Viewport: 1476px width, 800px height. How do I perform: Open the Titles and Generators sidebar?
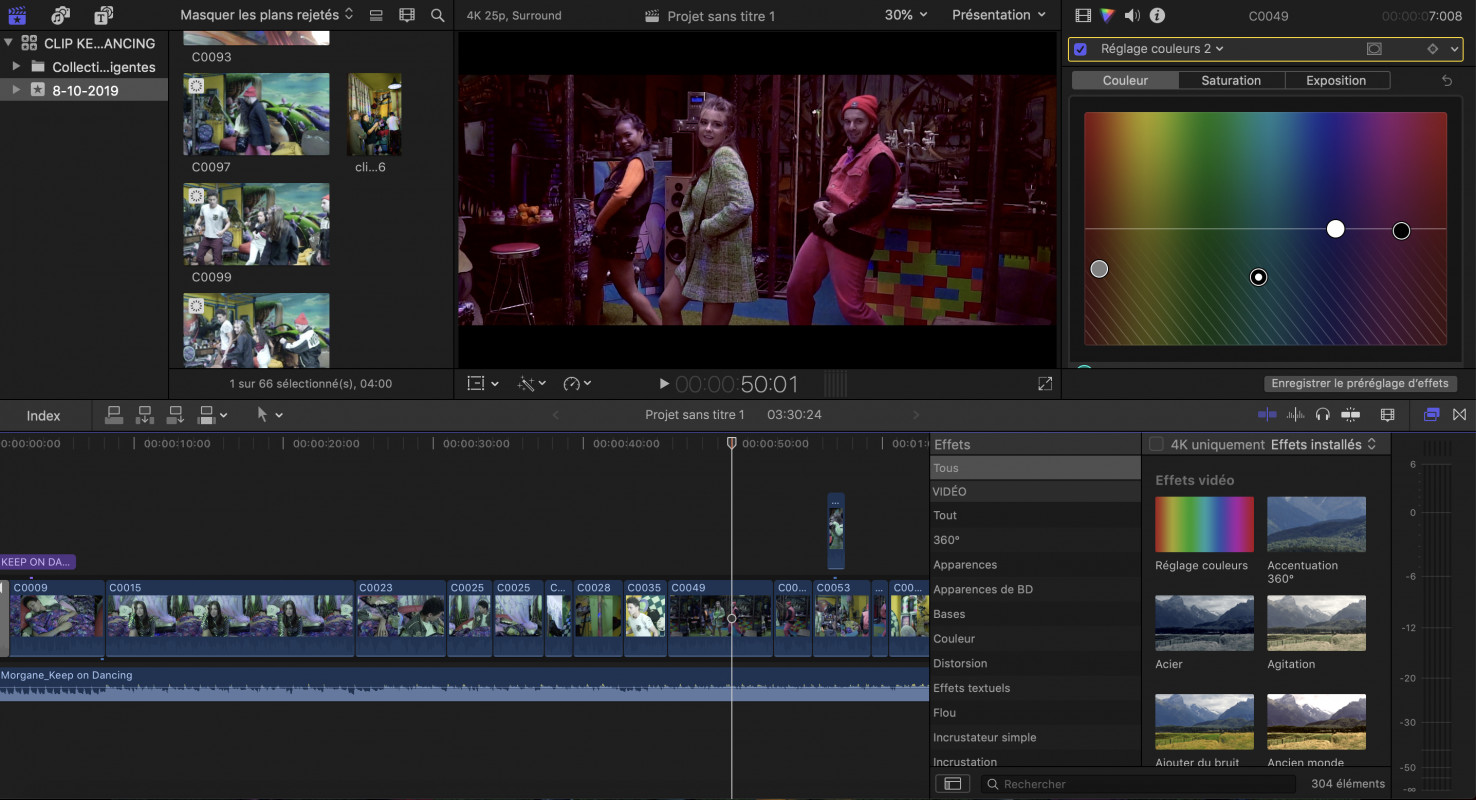coord(103,15)
